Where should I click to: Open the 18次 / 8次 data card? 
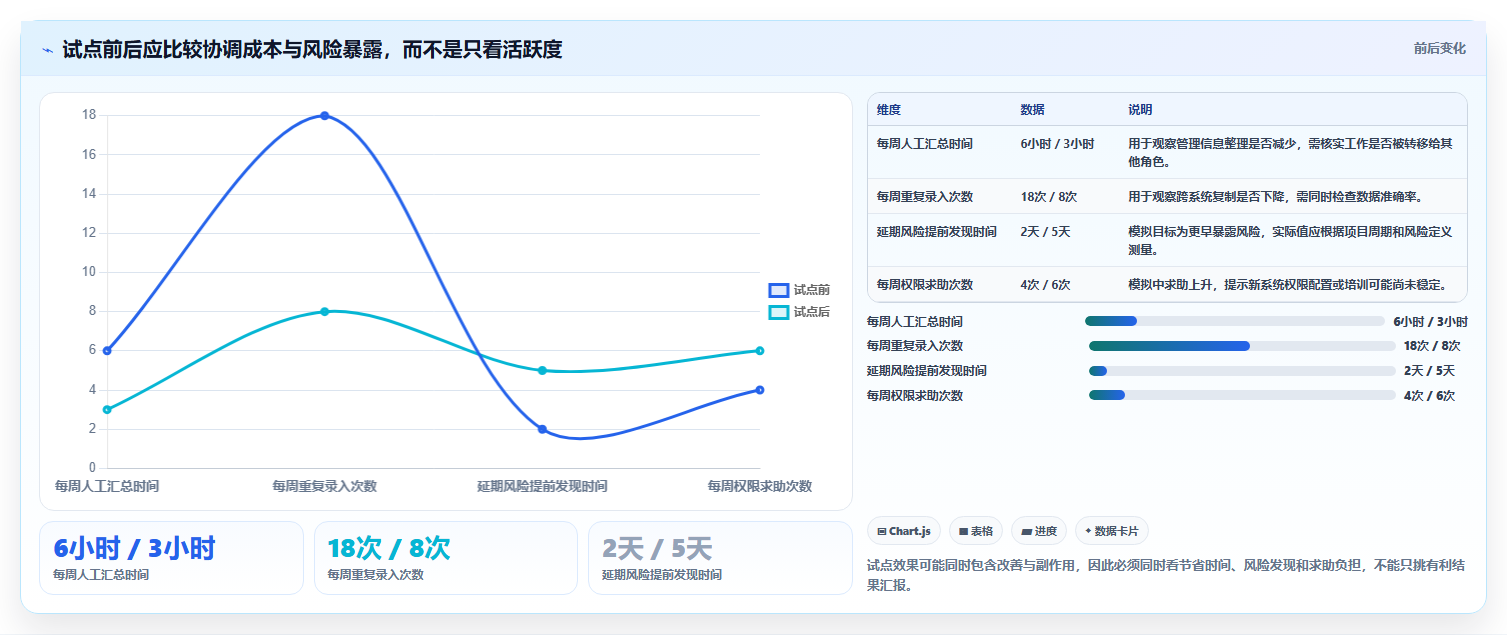[446, 558]
